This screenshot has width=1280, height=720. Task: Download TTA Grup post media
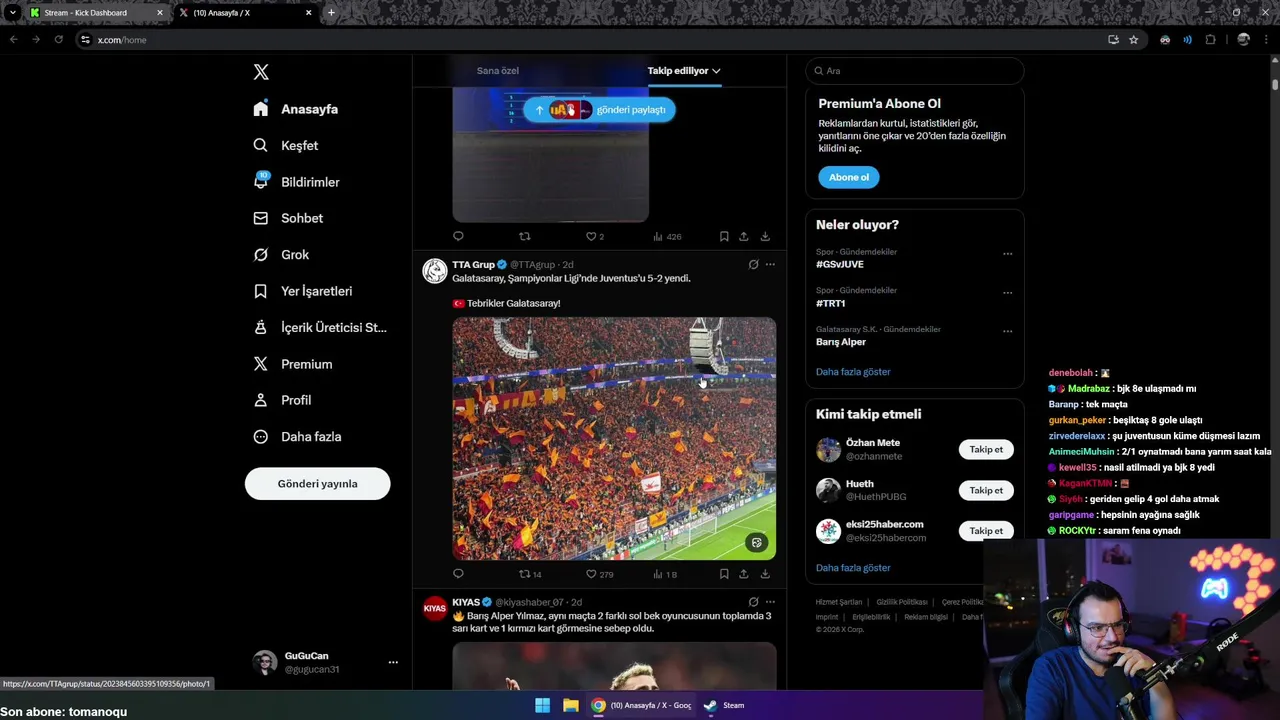click(x=765, y=574)
